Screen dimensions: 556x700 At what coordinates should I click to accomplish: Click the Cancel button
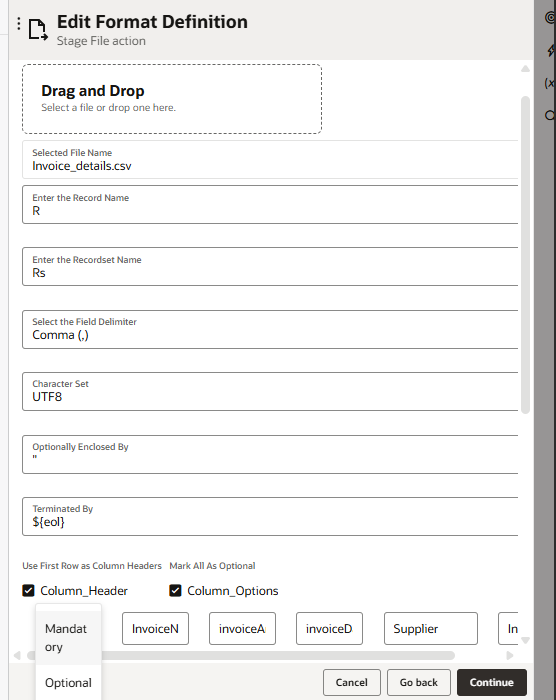pos(352,682)
